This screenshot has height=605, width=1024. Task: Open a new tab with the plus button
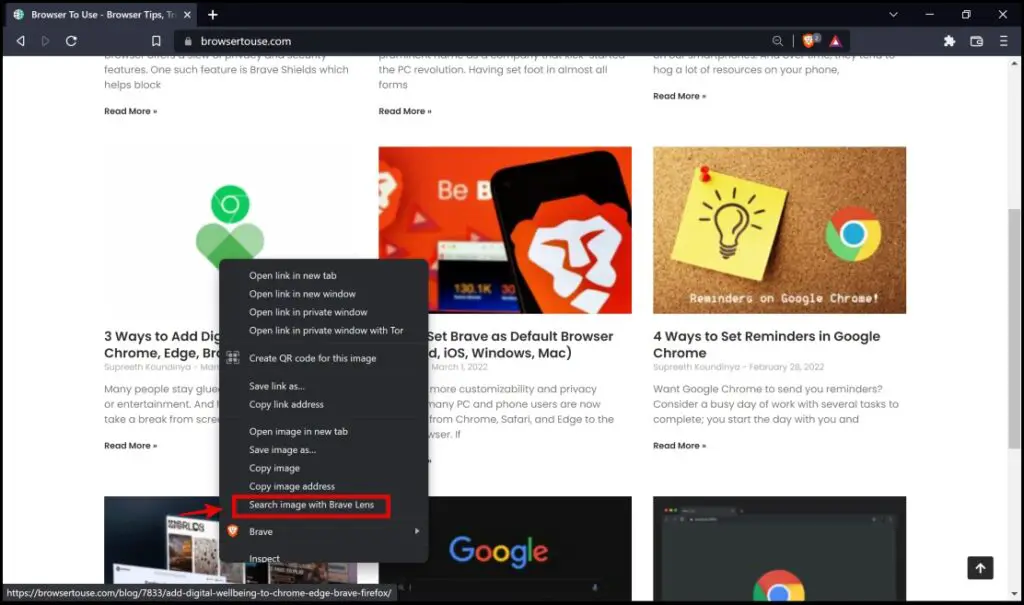(x=213, y=14)
